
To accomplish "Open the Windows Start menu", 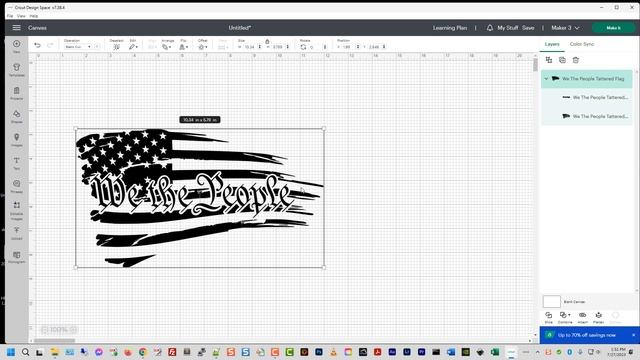I will pos(11,352).
